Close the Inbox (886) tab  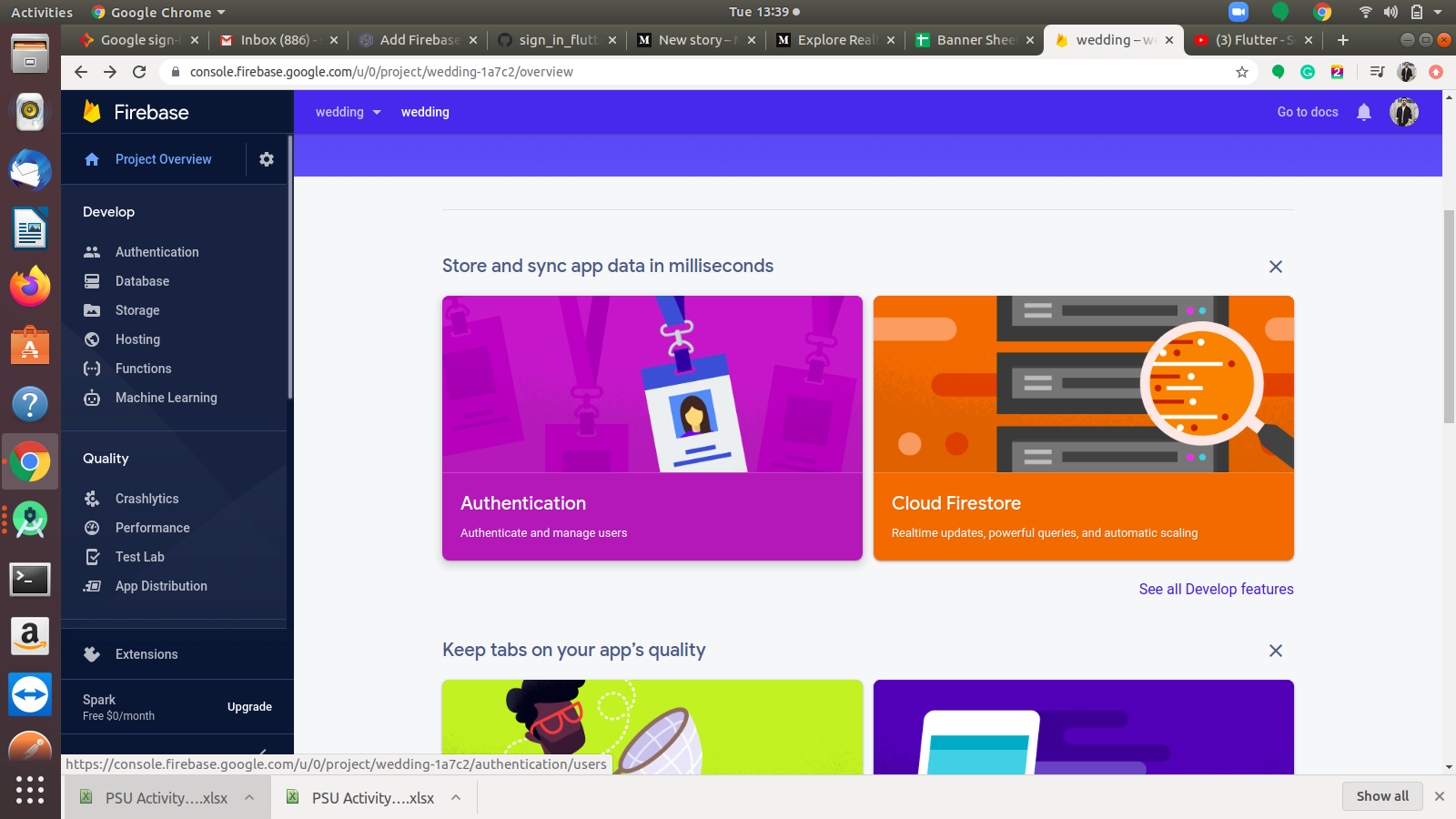334,40
